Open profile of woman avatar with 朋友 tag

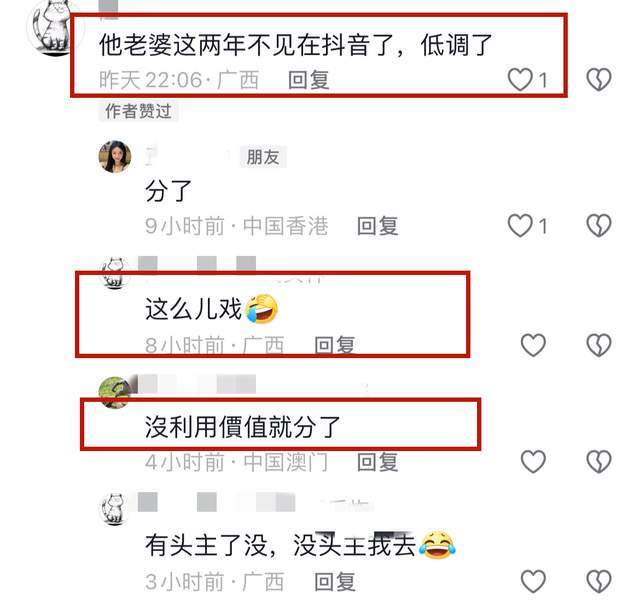point(115,157)
